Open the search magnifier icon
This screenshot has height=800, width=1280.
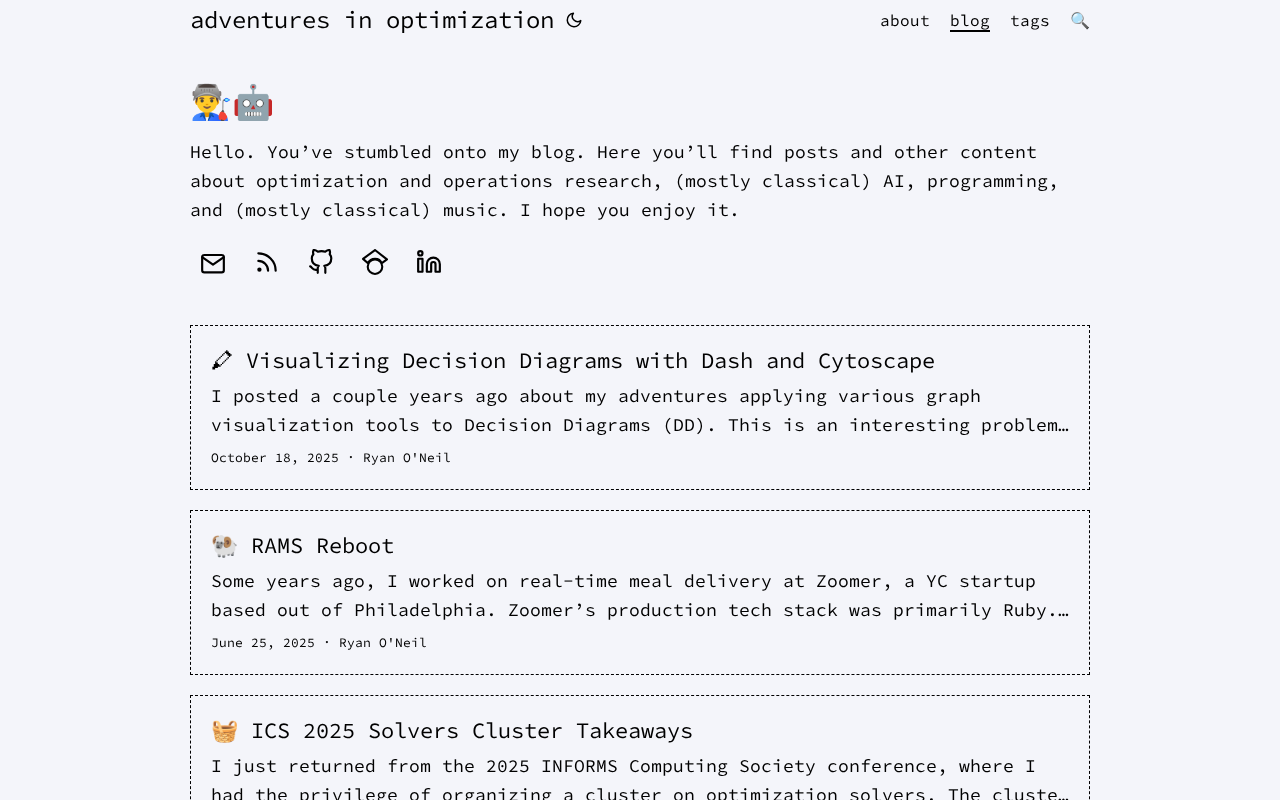point(1080,21)
